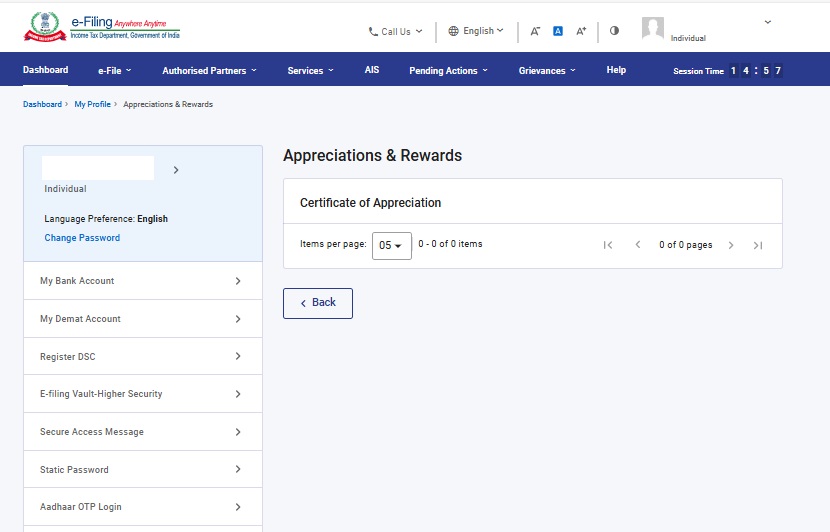Open Help in the navigation bar
This screenshot has height=532, width=830.
tap(616, 70)
